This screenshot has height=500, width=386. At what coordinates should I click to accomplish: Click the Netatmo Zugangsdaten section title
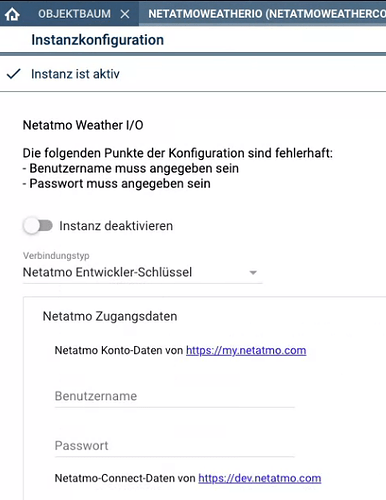click(x=110, y=316)
